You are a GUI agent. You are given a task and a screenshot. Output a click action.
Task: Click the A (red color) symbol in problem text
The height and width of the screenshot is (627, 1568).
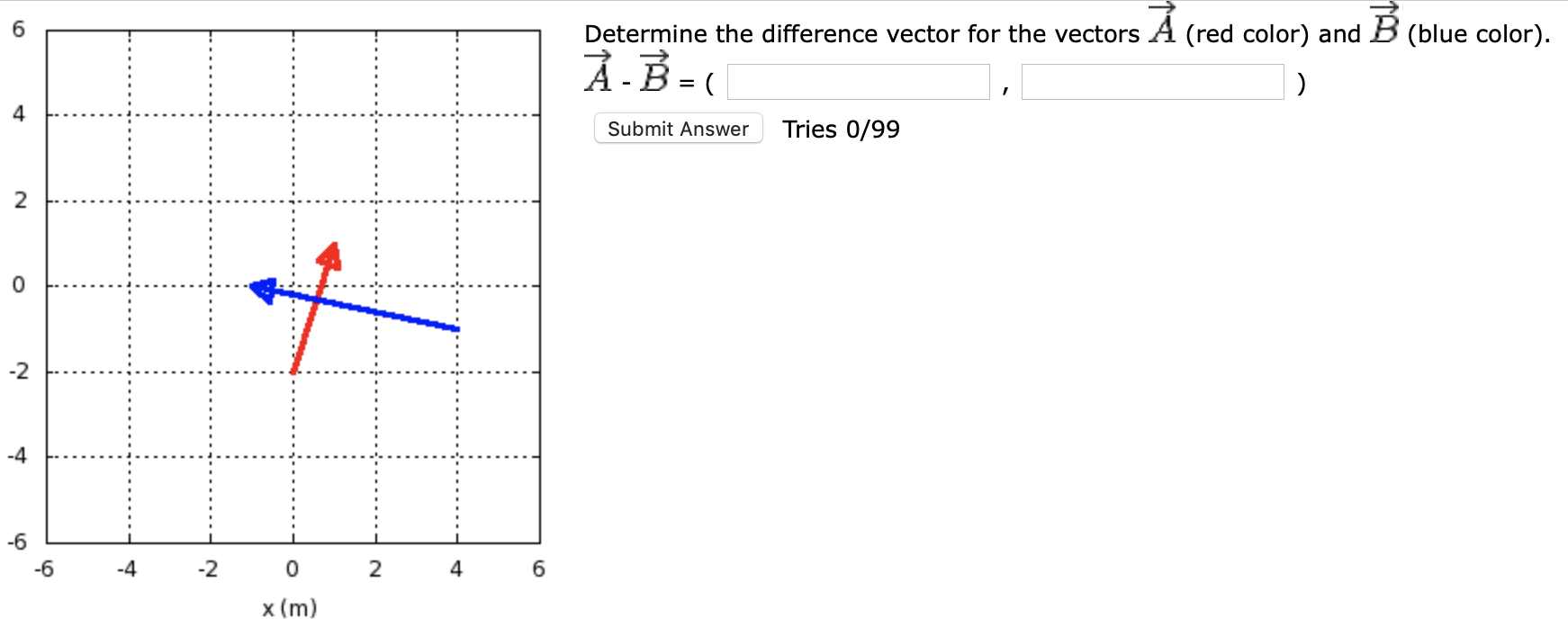point(1160,24)
